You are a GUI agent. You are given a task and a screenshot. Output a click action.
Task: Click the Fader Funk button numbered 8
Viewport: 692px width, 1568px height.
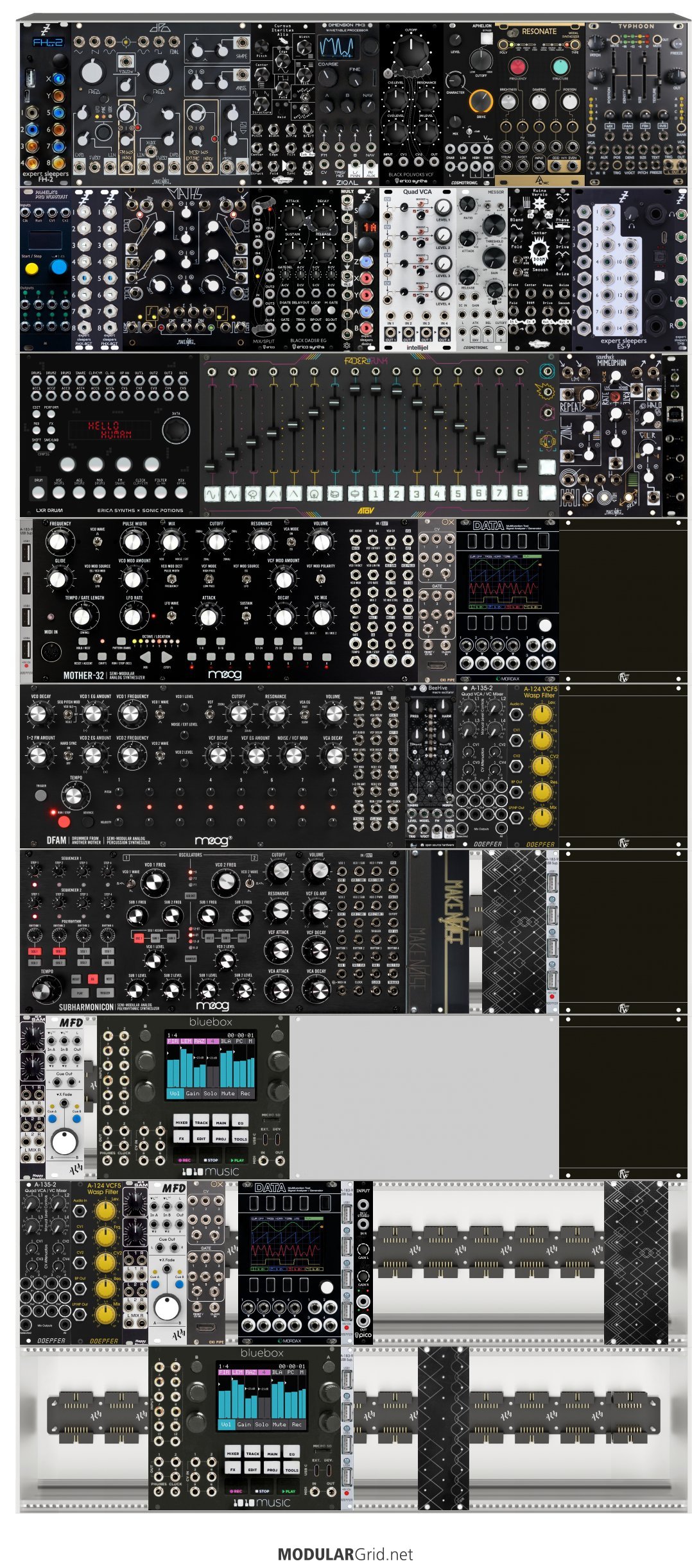point(520,493)
